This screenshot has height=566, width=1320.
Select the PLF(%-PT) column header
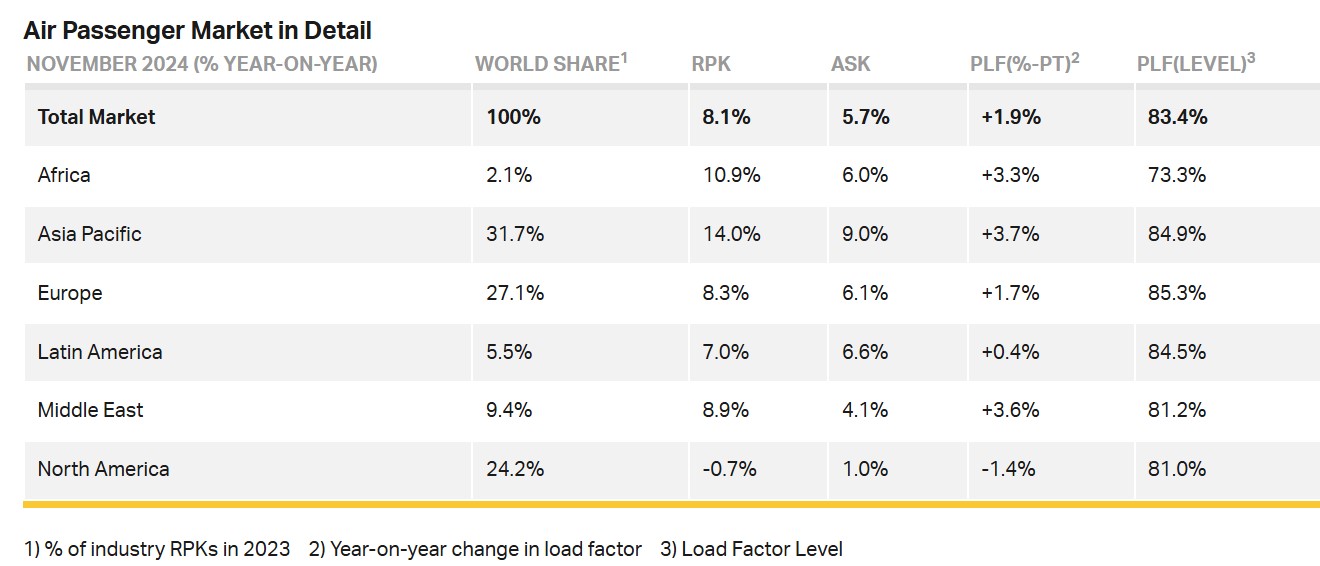tap(1018, 63)
